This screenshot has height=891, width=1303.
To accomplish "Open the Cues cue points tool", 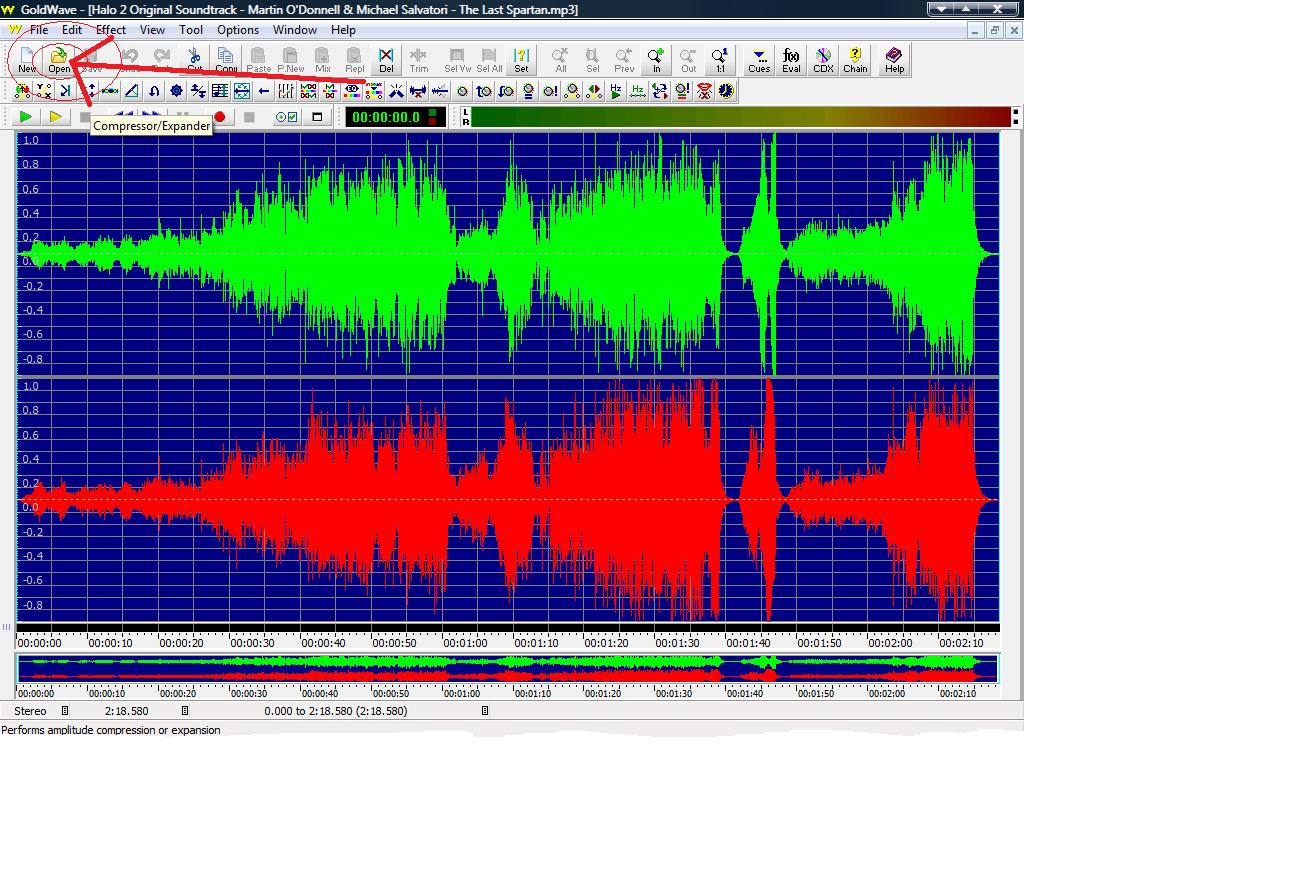I will pos(759,59).
